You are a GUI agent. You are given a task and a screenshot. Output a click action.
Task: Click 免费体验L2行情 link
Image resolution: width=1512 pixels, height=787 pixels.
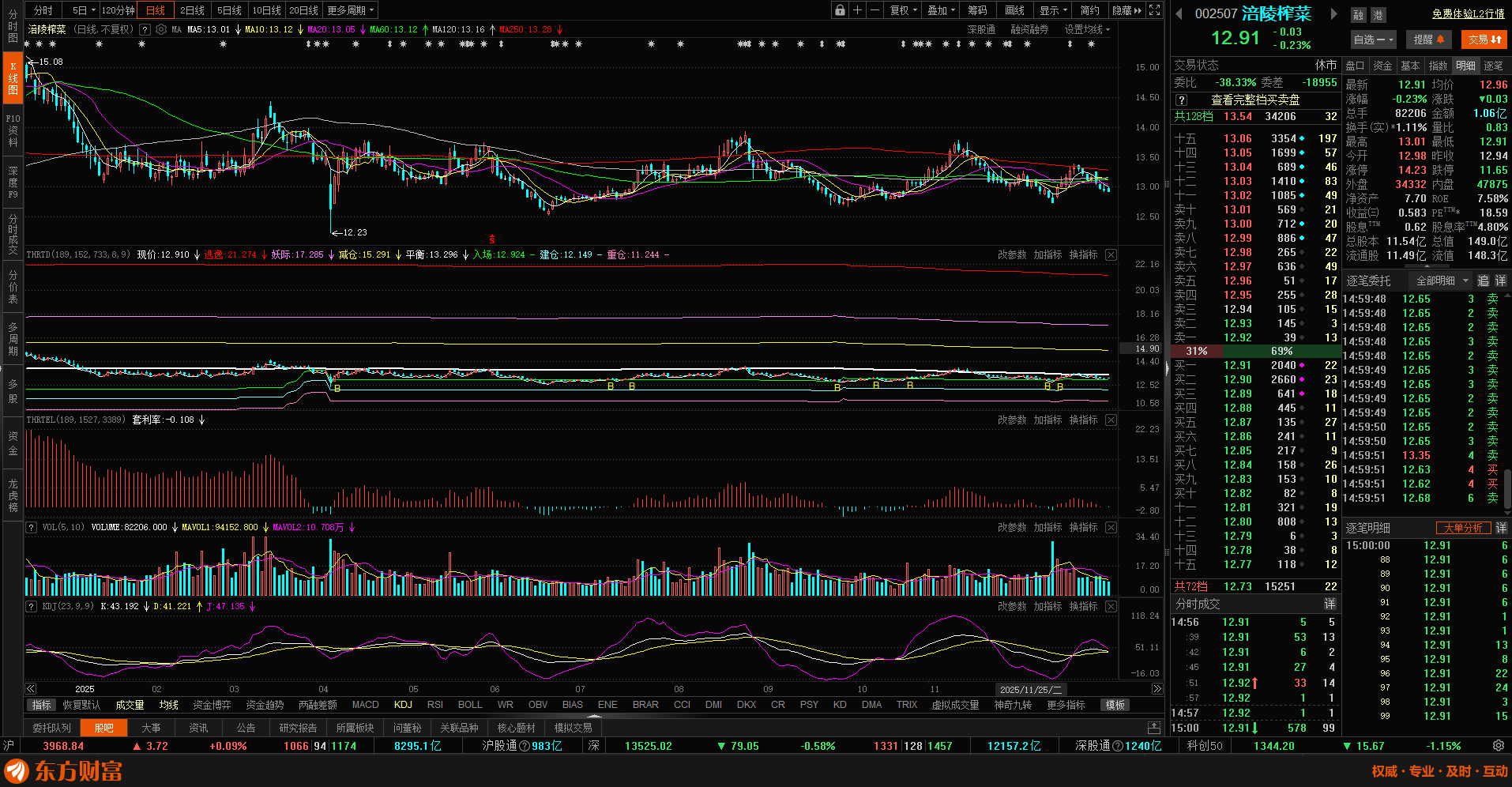[1469, 13]
